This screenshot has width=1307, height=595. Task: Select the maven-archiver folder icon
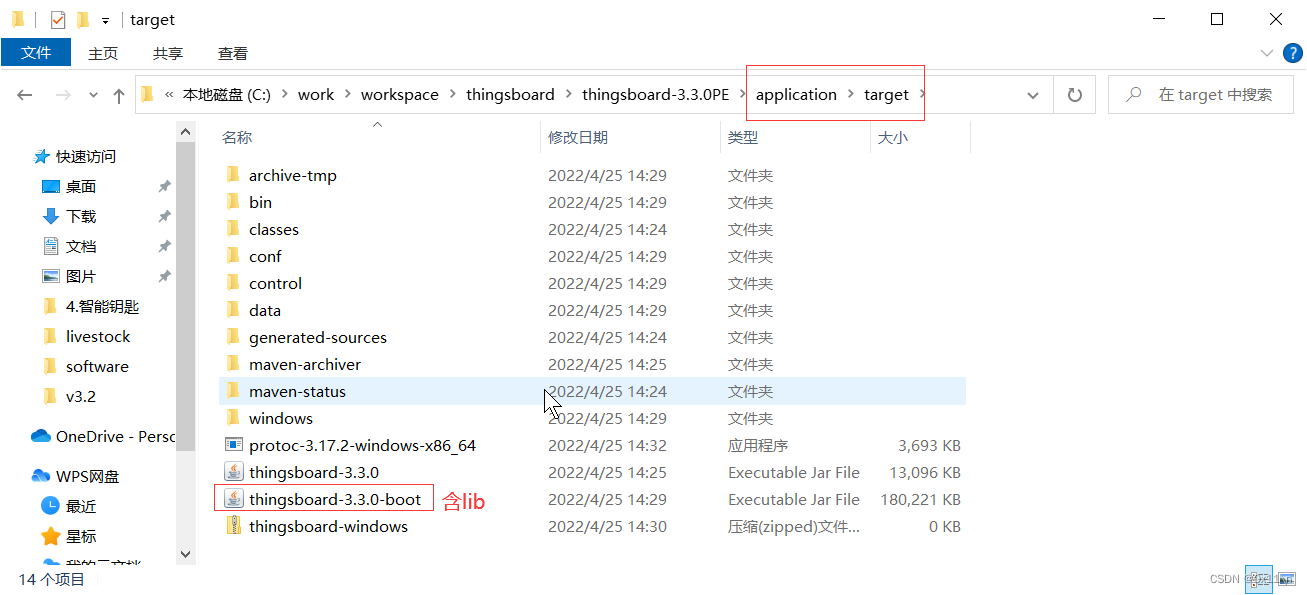[233, 364]
